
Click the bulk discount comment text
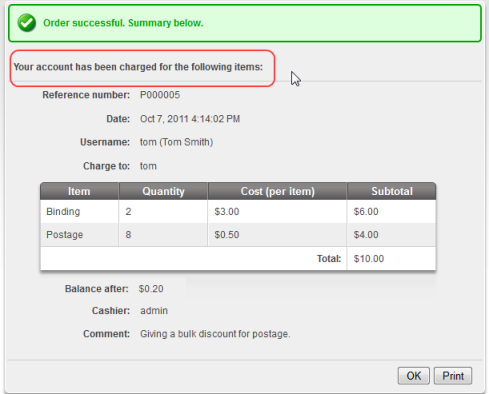[215, 334]
